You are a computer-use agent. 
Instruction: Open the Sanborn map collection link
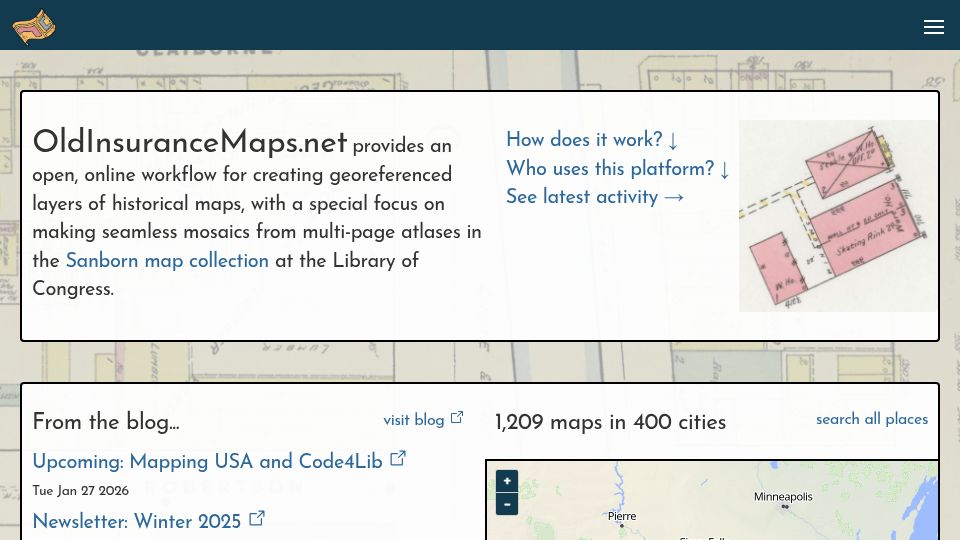[167, 261]
